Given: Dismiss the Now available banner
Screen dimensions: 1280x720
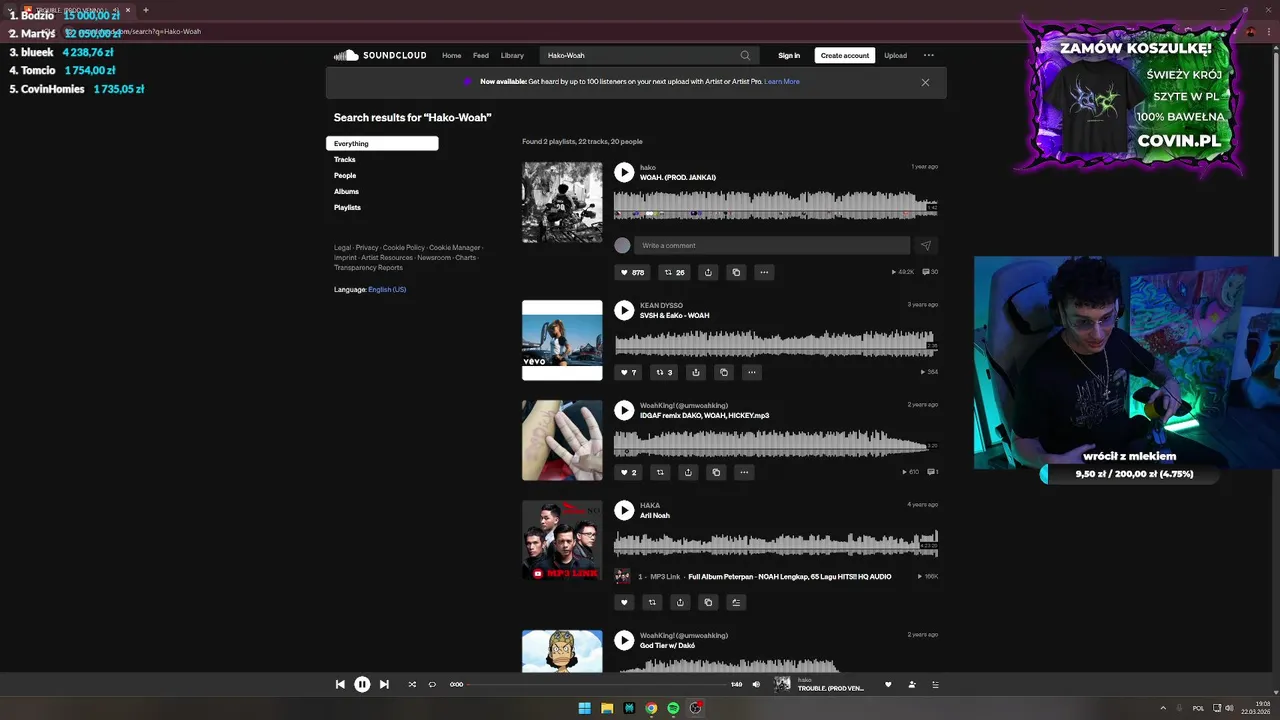Looking at the screenshot, I should point(925,82).
